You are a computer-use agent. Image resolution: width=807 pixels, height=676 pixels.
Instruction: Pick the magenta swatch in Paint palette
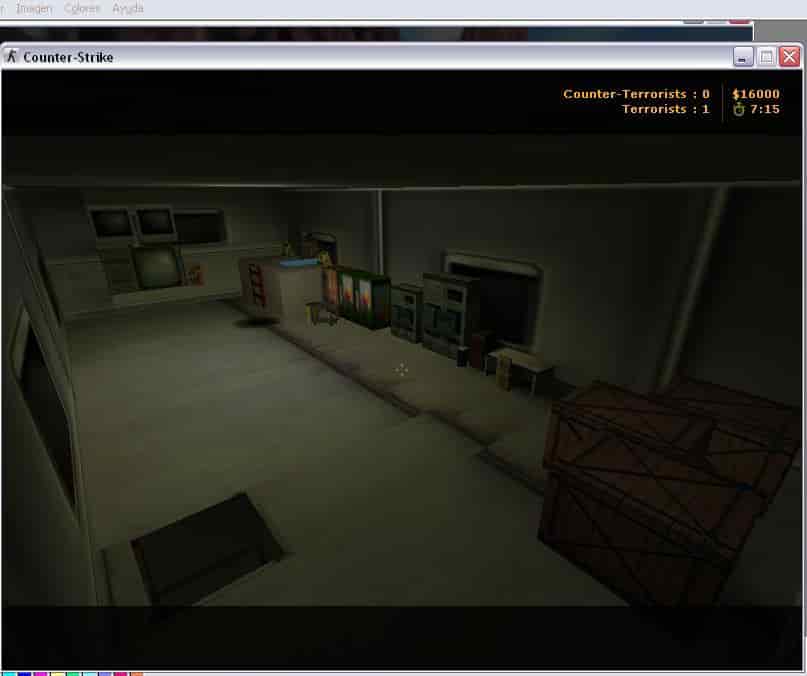pos(41,674)
